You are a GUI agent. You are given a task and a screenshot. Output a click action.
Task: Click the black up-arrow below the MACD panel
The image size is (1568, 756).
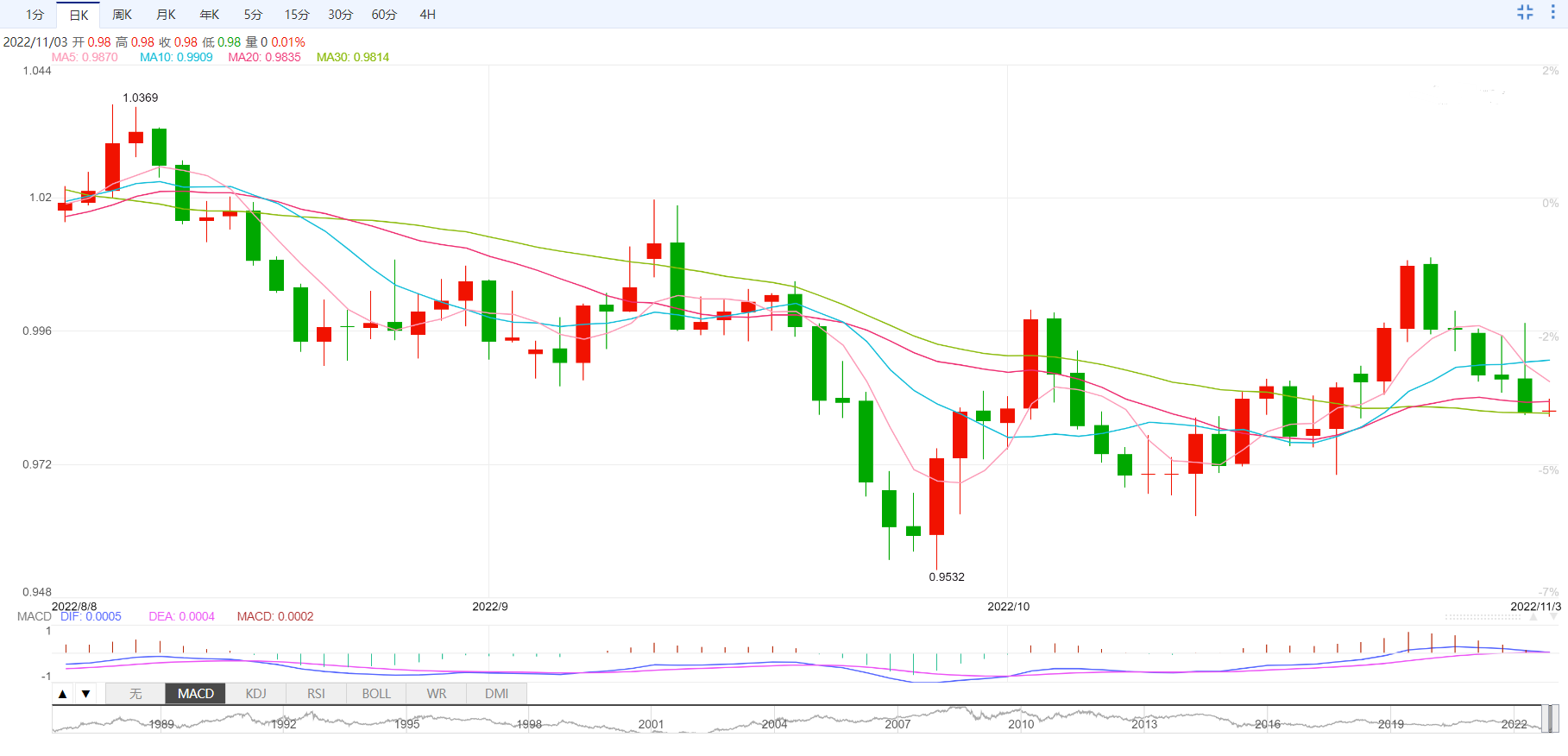point(63,694)
